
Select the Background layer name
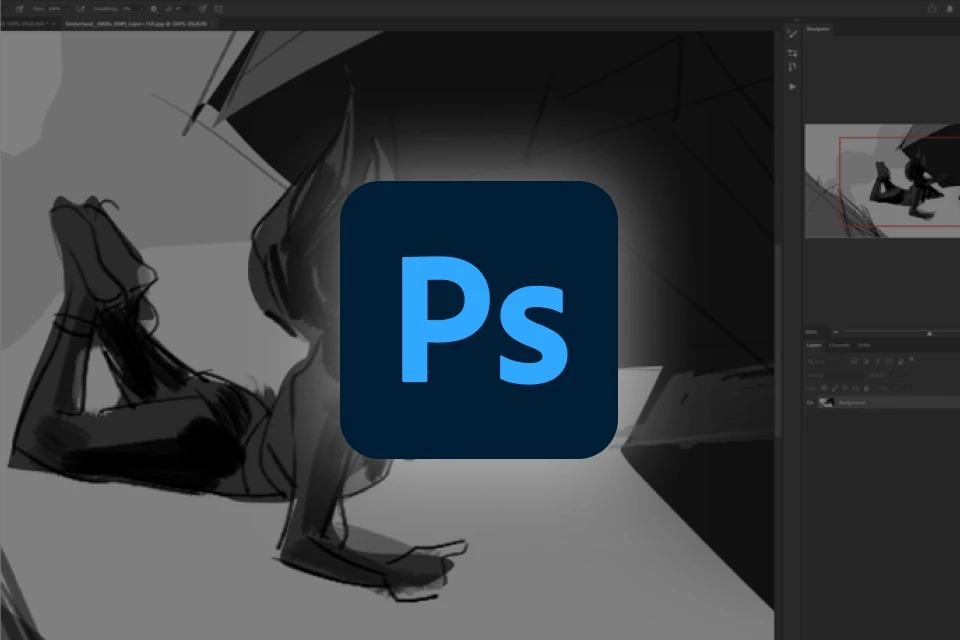point(852,402)
